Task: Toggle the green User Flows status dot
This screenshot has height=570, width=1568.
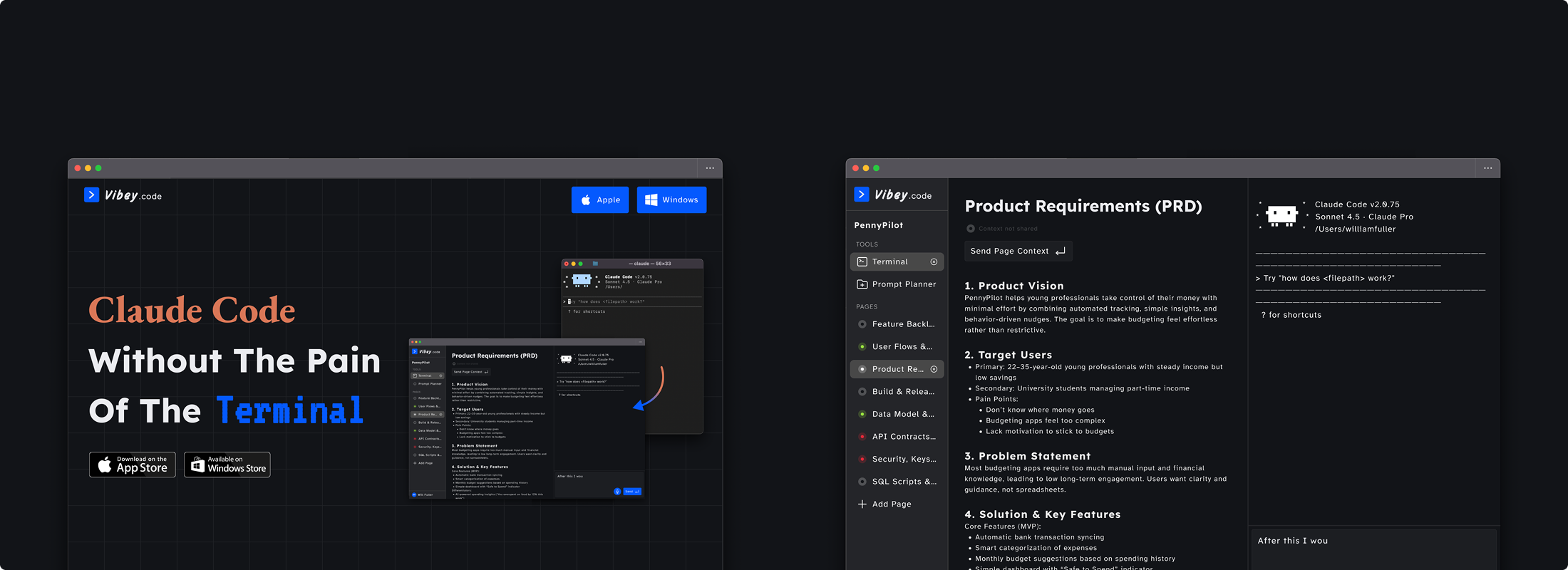Action: pyautogui.click(x=862, y=347)
